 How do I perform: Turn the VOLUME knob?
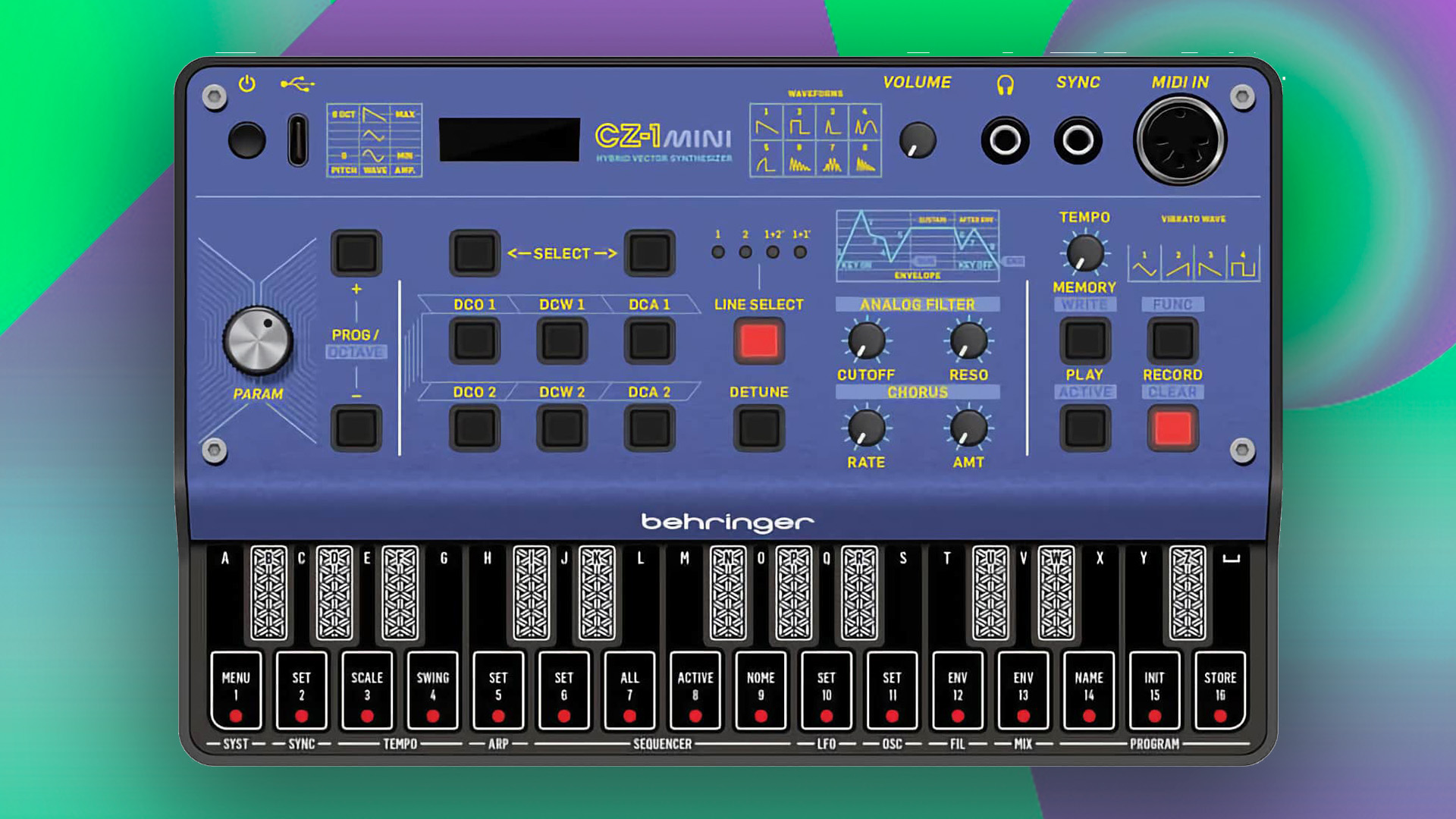coord(918,140)
